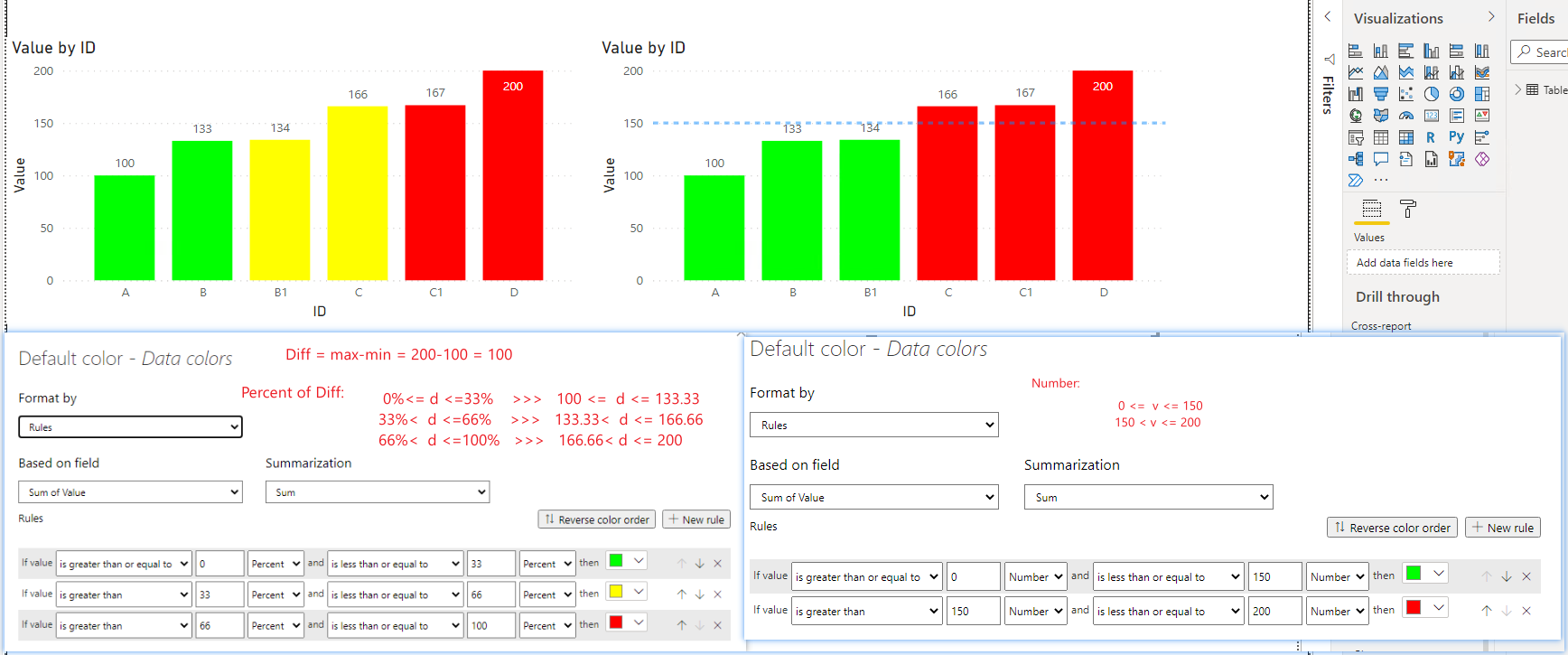Choose the R script visual
This screenshot has height=655, width=1568.
(1431, 137)
